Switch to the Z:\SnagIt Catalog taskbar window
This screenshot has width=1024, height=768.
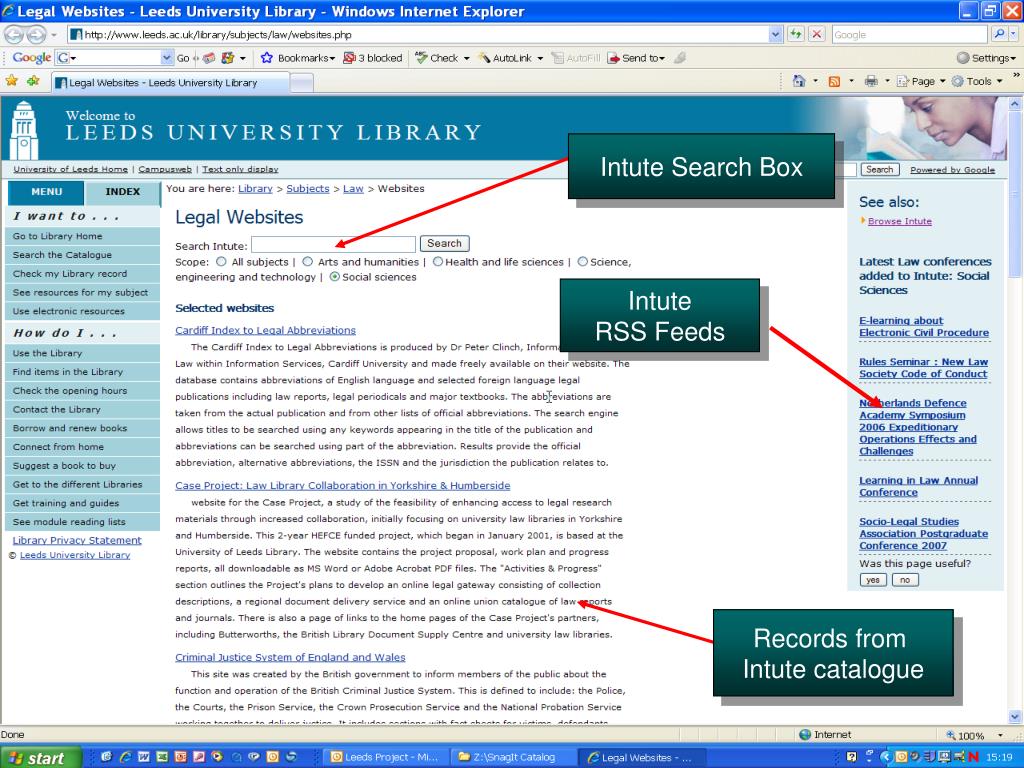tap(513, 758)
